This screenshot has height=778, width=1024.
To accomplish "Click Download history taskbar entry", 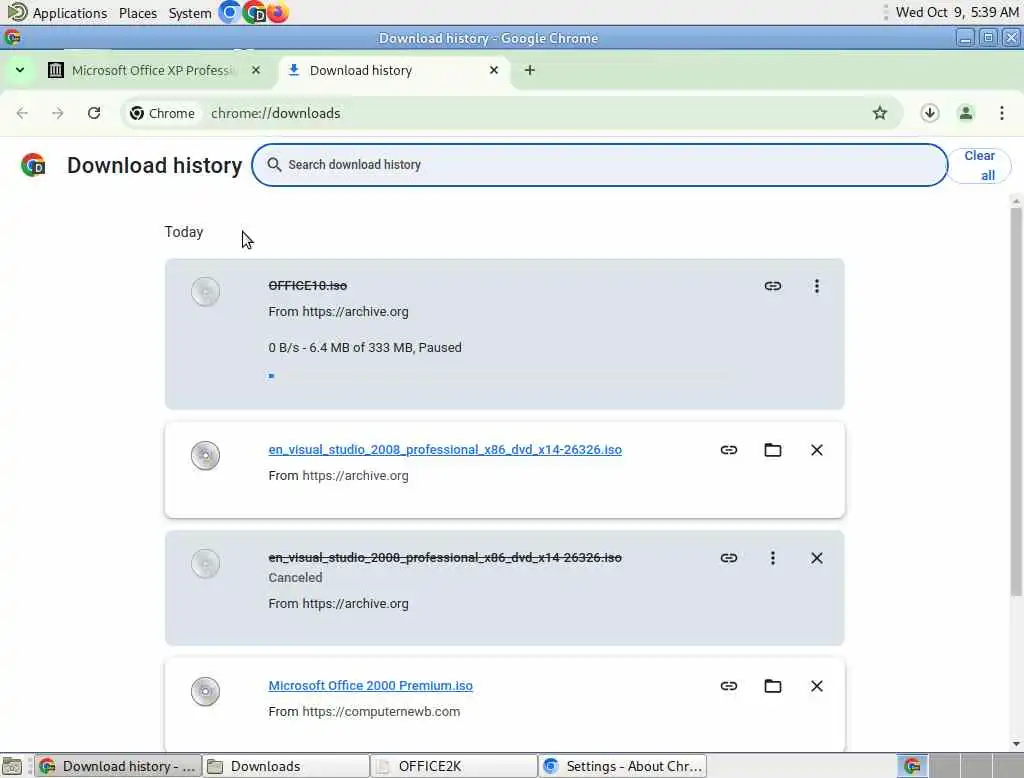I will point(118,766).
